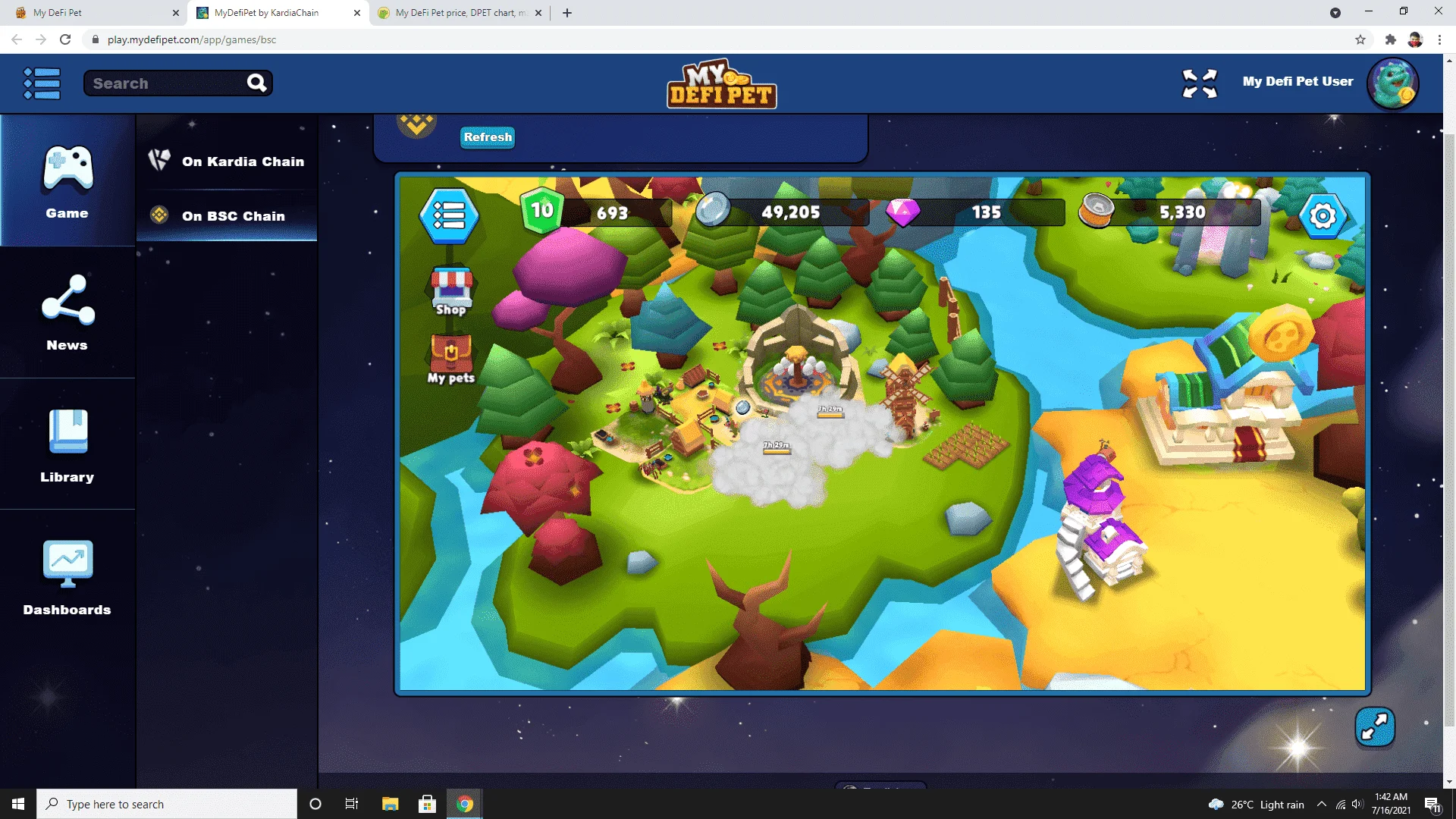The image size is (1456, 819).
Task: Click the search magnifier icon
Action: click(x=257, y=83)
